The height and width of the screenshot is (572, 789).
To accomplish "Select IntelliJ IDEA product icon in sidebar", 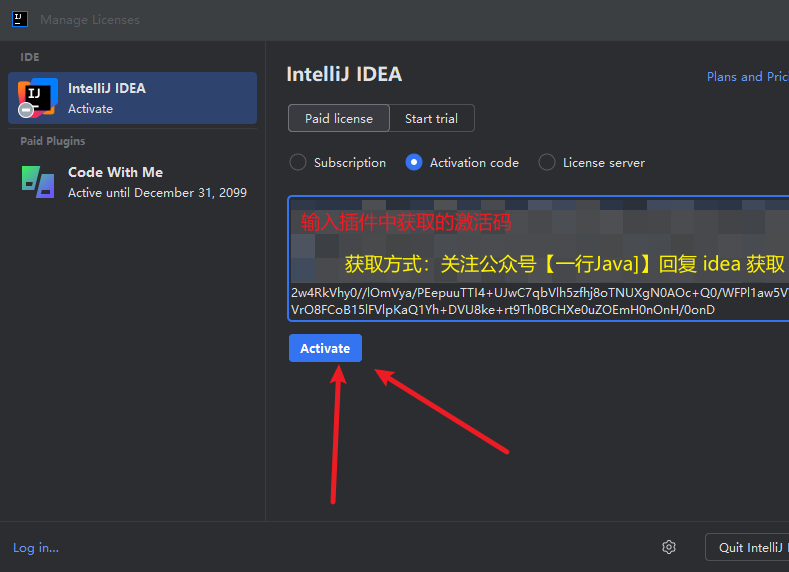I will 38,98.
